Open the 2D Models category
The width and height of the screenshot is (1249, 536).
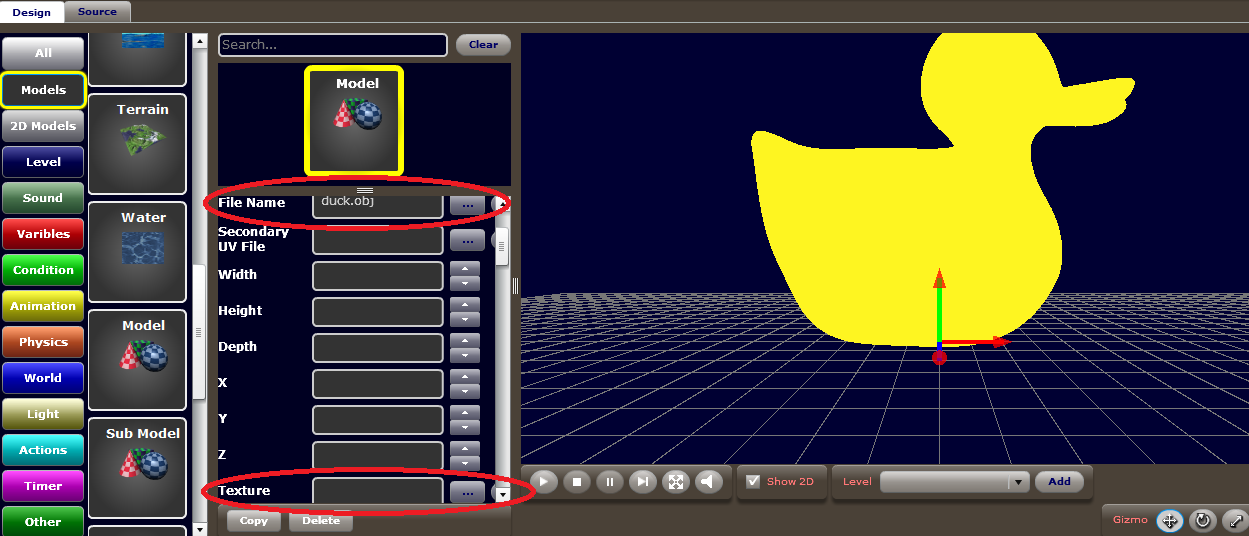(43, 126)
